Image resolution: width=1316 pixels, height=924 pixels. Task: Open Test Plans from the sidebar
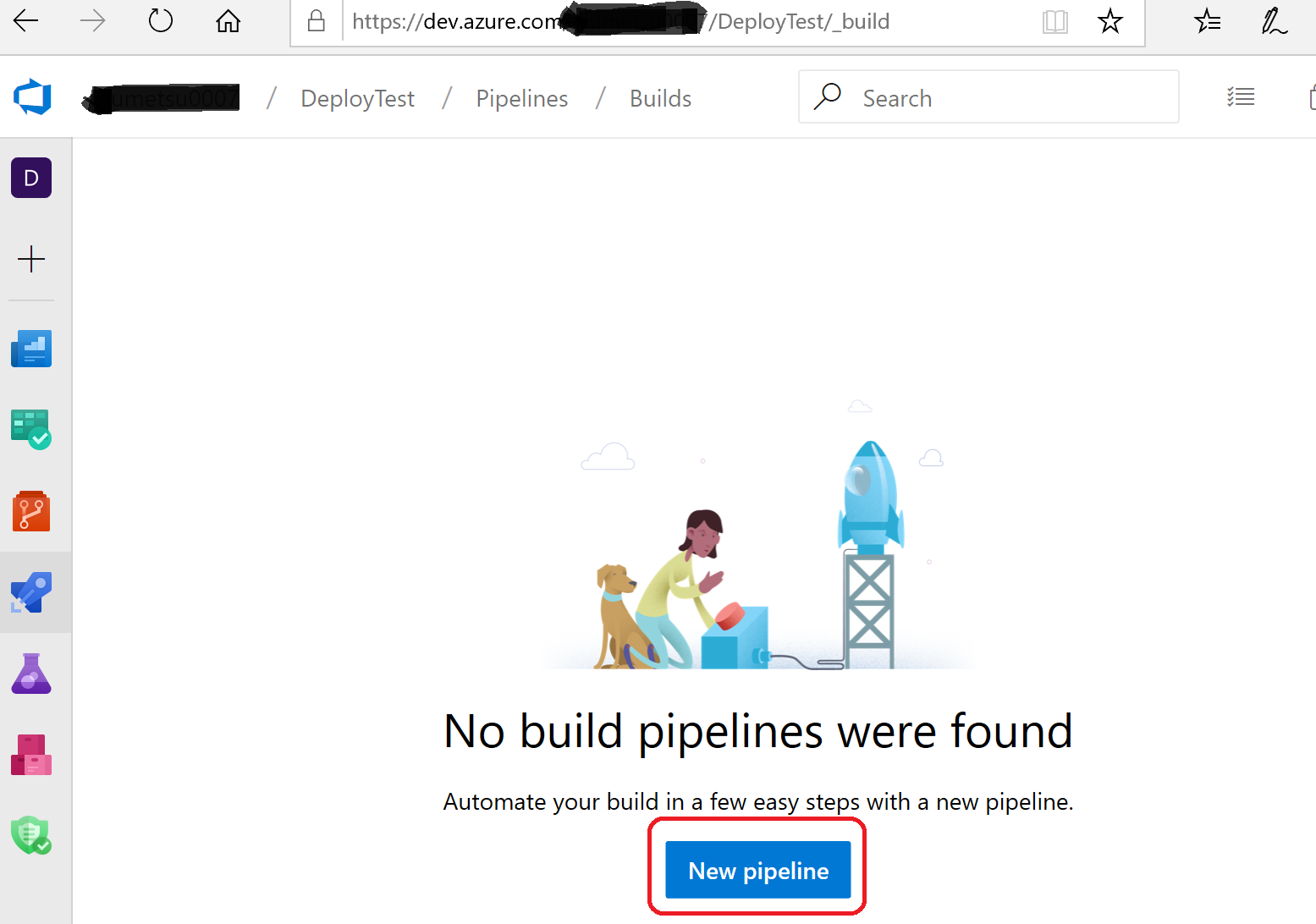click(x=31, y=673)
